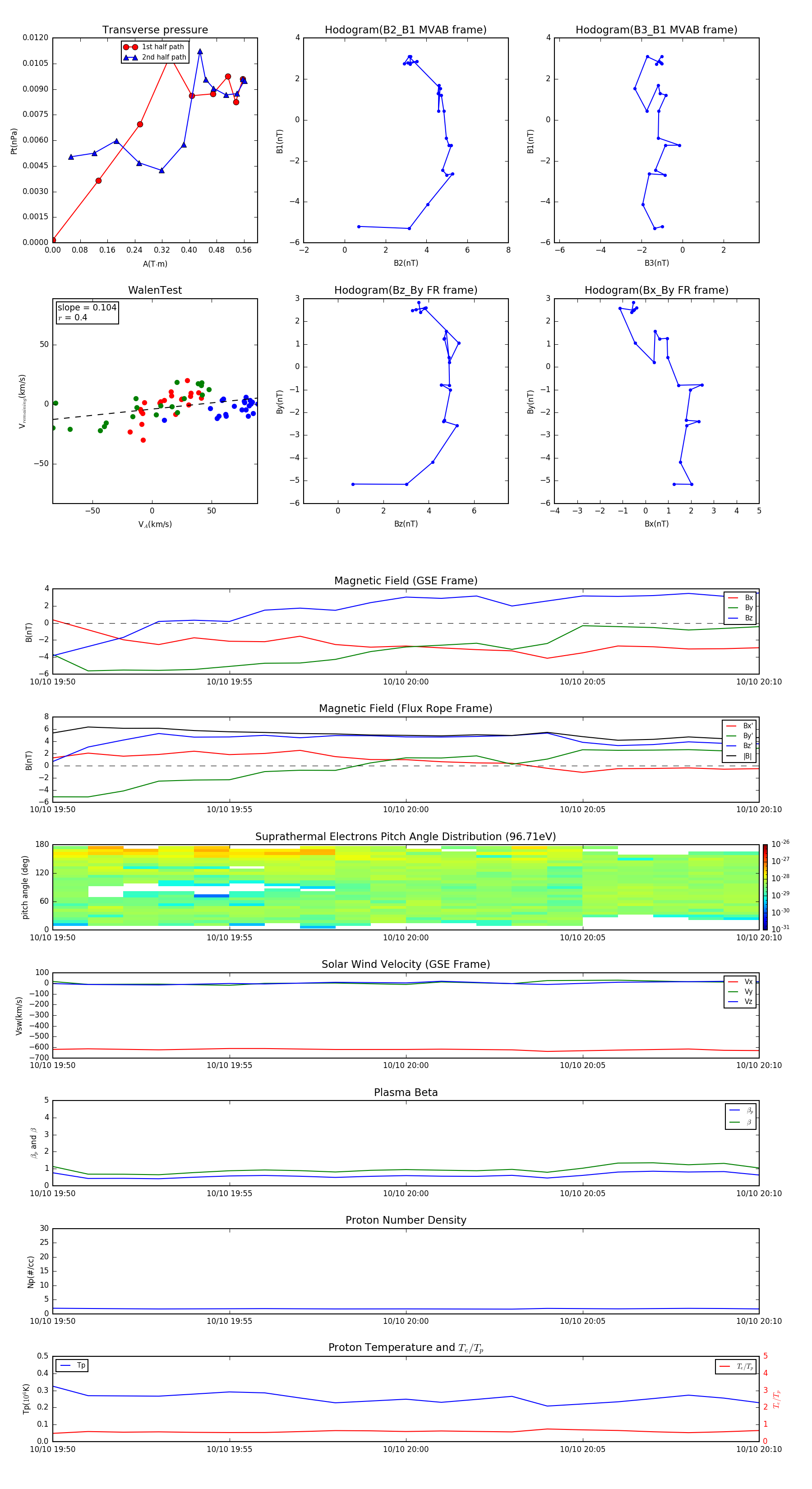Click the "WalenTest" plot title

(x=155, y=290)
